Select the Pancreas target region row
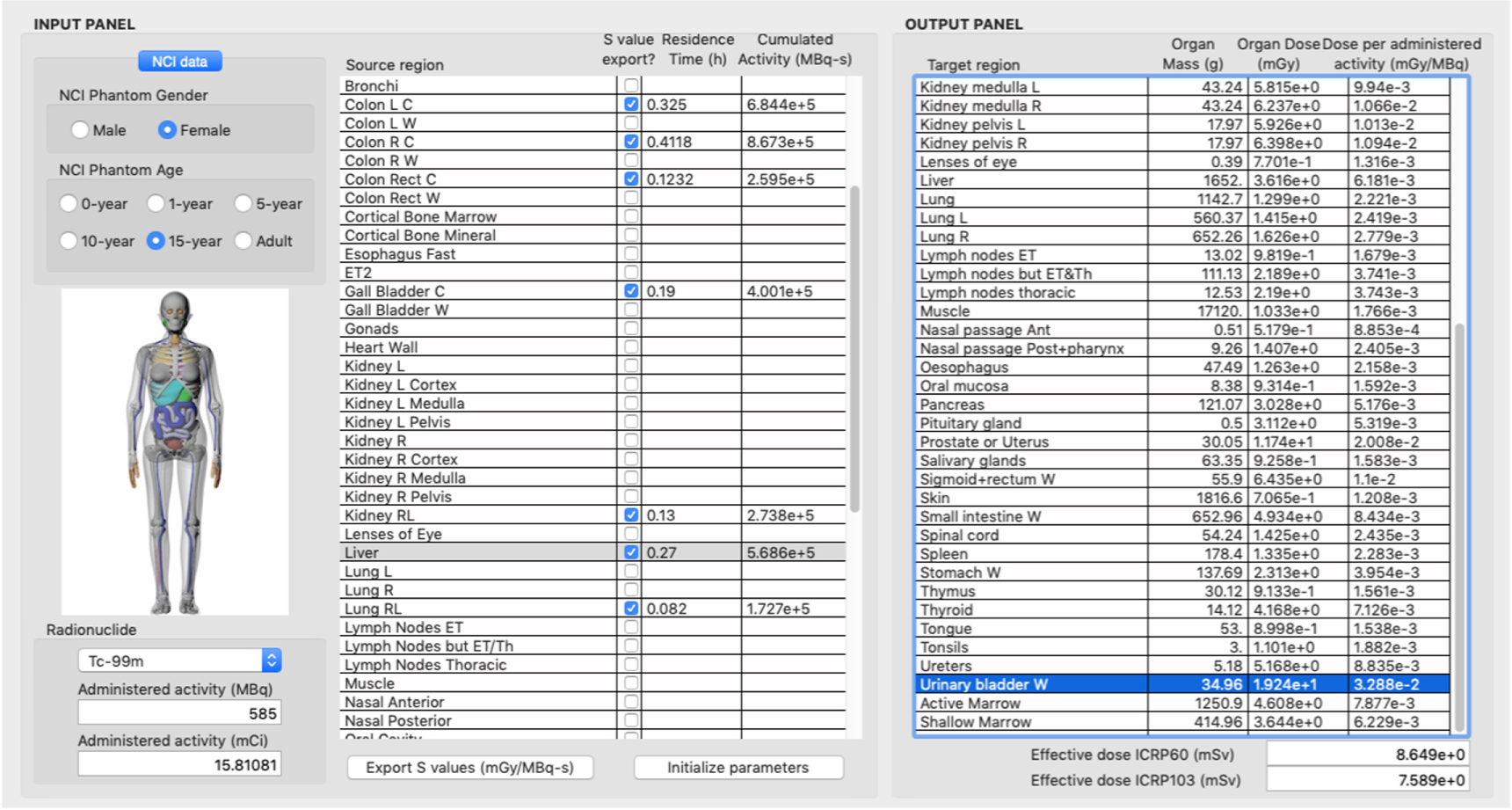The width and height of the screenshot is (1512, 810). [x=1181, y=405]
